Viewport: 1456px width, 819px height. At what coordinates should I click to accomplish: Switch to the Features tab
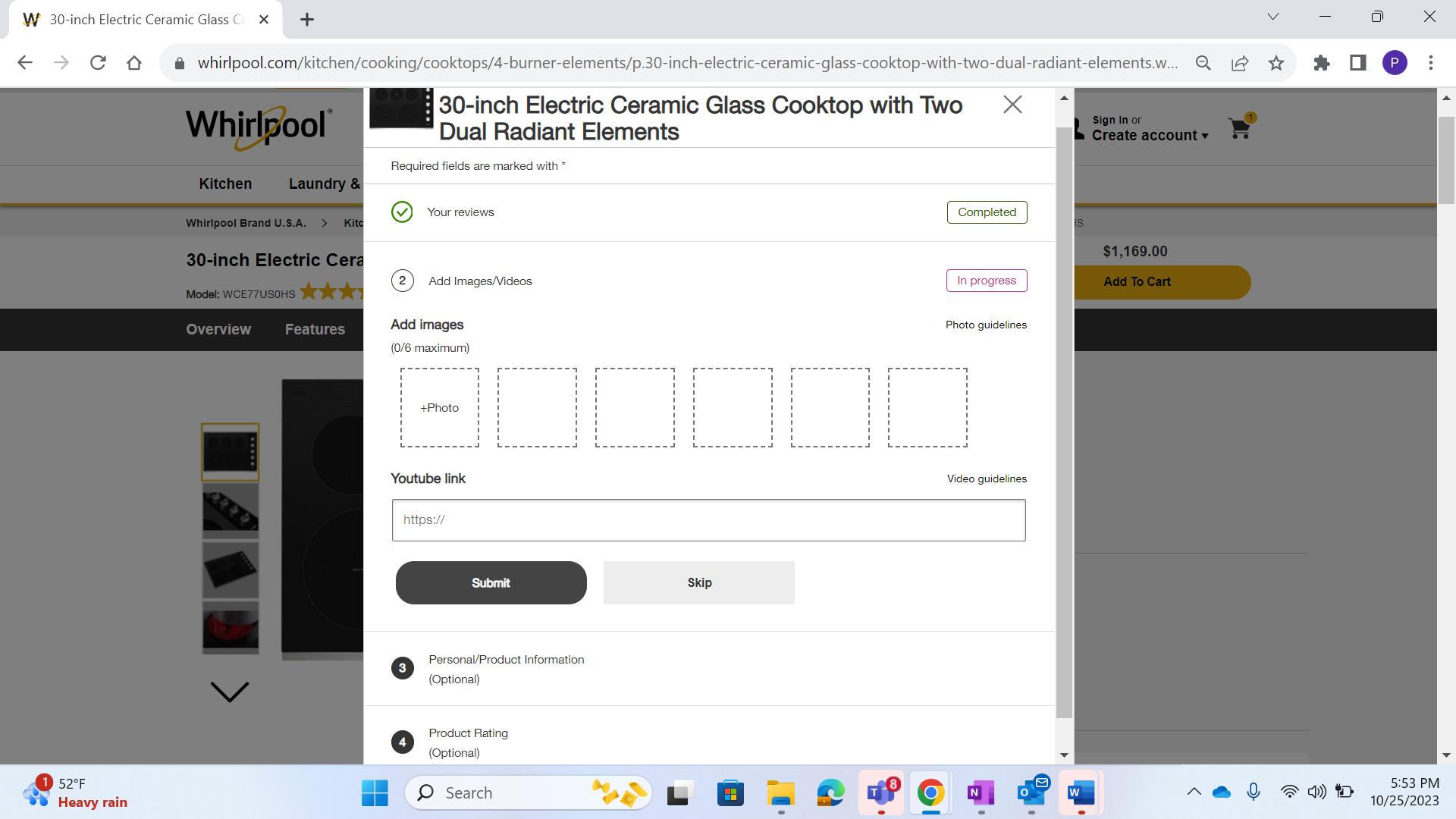click(315, 329)
